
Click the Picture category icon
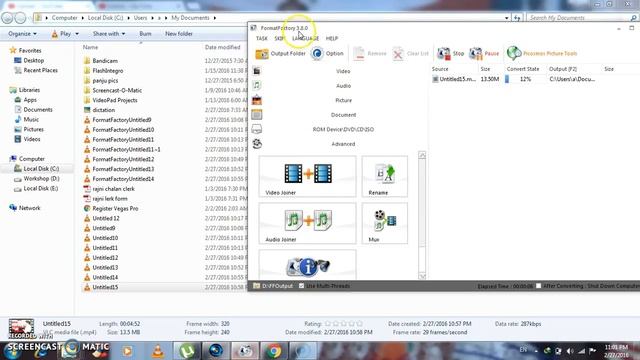257,100
